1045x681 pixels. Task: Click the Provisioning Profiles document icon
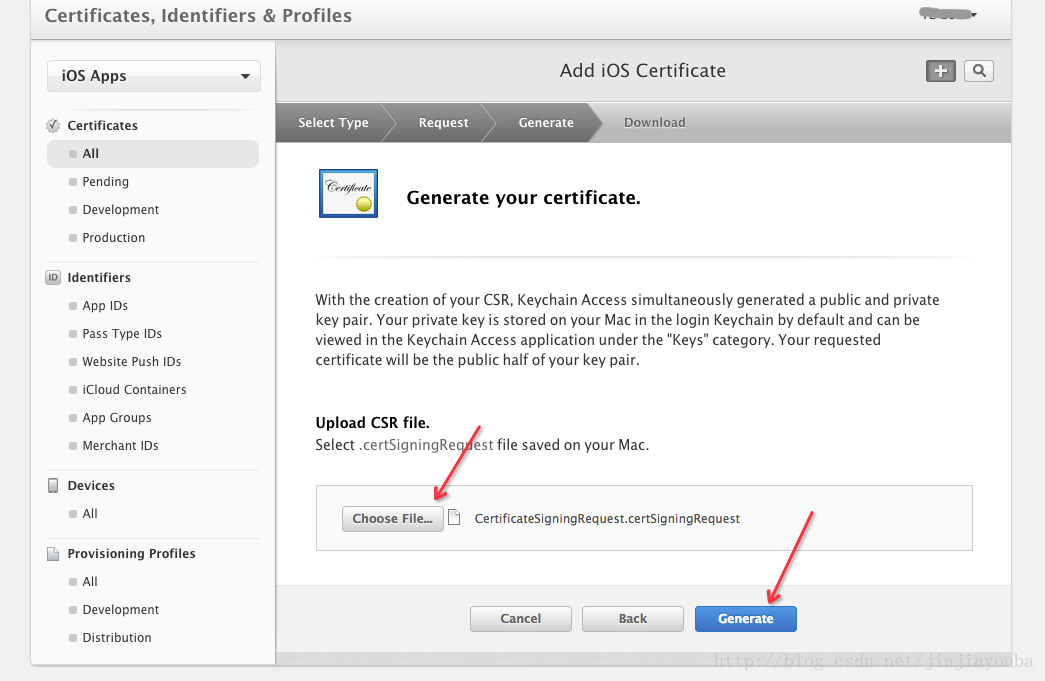tap(53, 554)
